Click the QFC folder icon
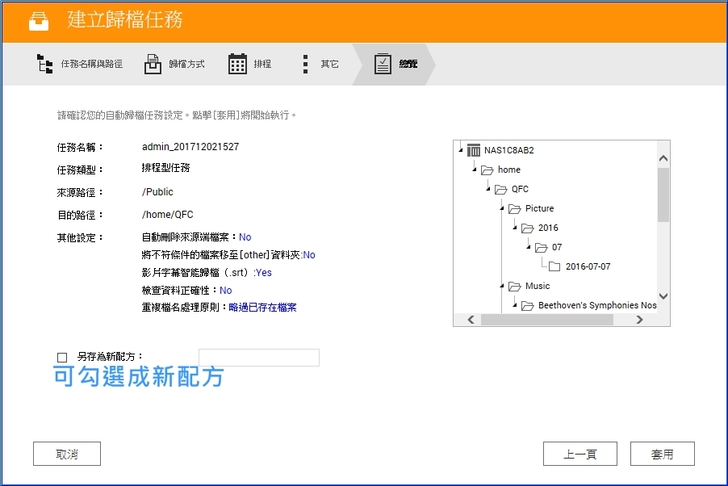Viewport: 728px width, 486px height. coord(500,189)
